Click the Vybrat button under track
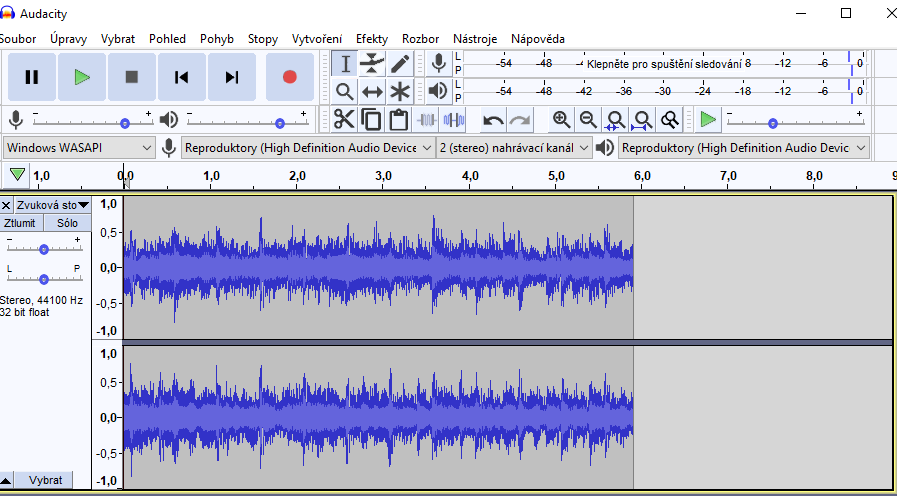Screen dimensions: 897x496 pos(45,480)
